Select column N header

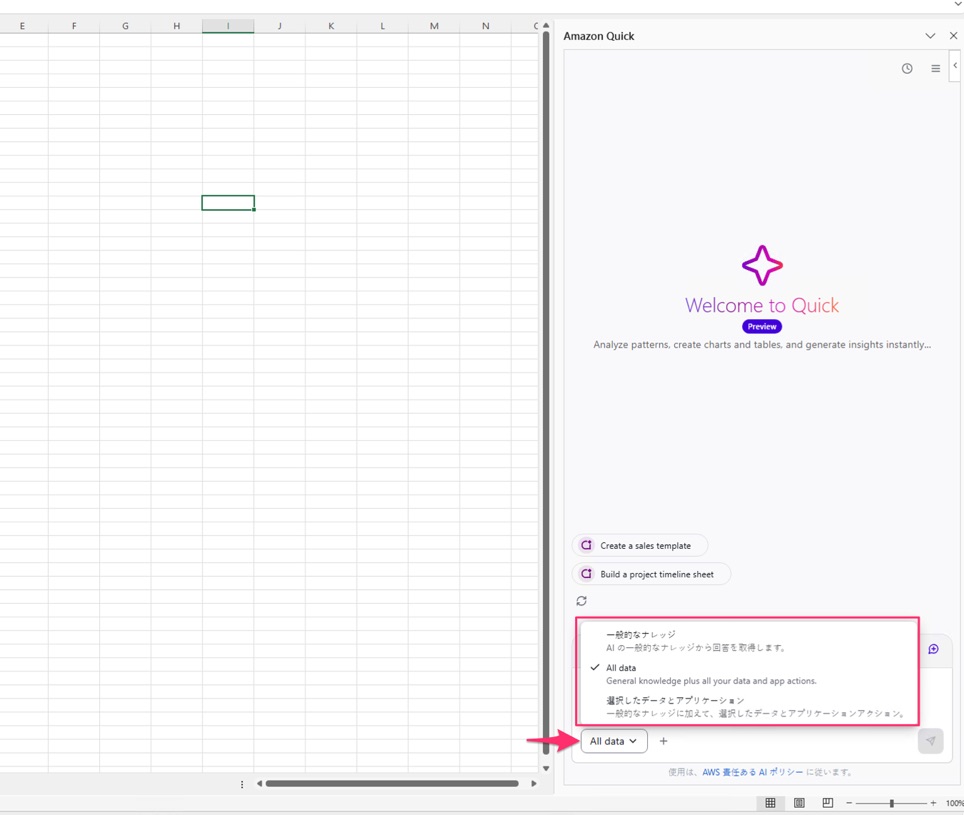coord(486,26)
